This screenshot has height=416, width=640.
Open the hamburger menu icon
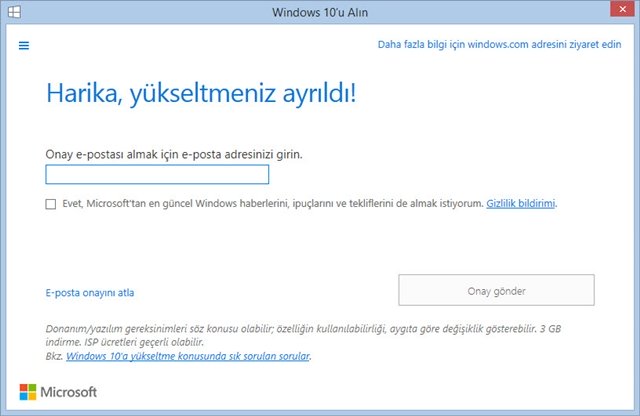pos(24,45)
